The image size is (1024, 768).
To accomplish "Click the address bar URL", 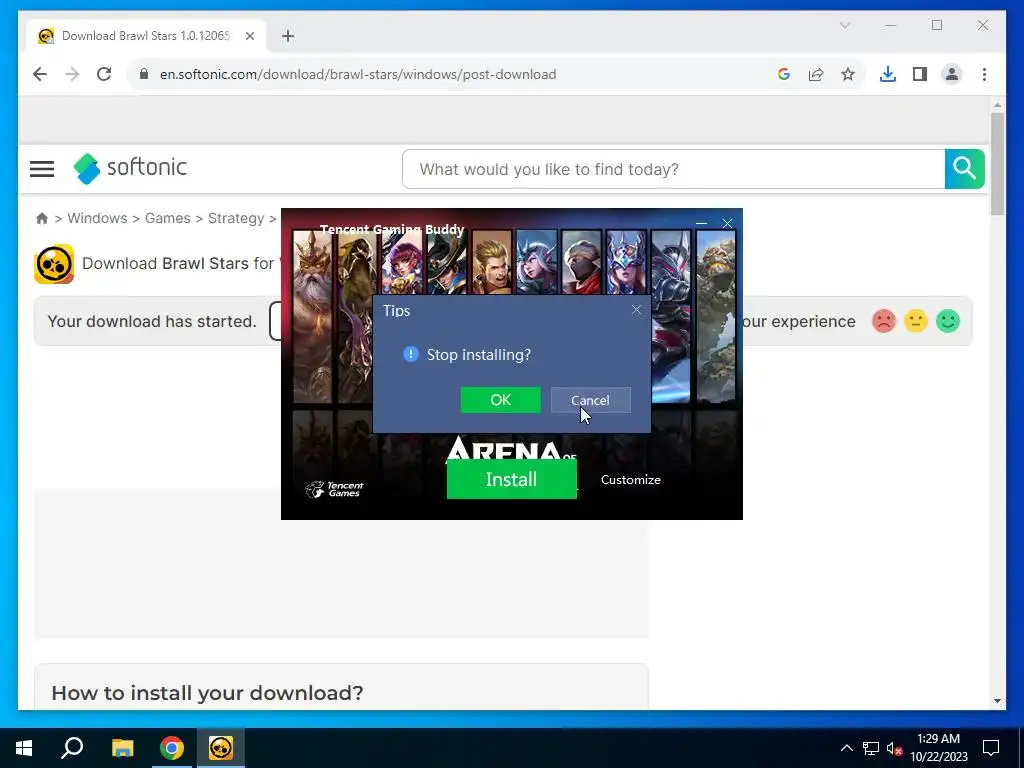I will (x=358, y=74).
